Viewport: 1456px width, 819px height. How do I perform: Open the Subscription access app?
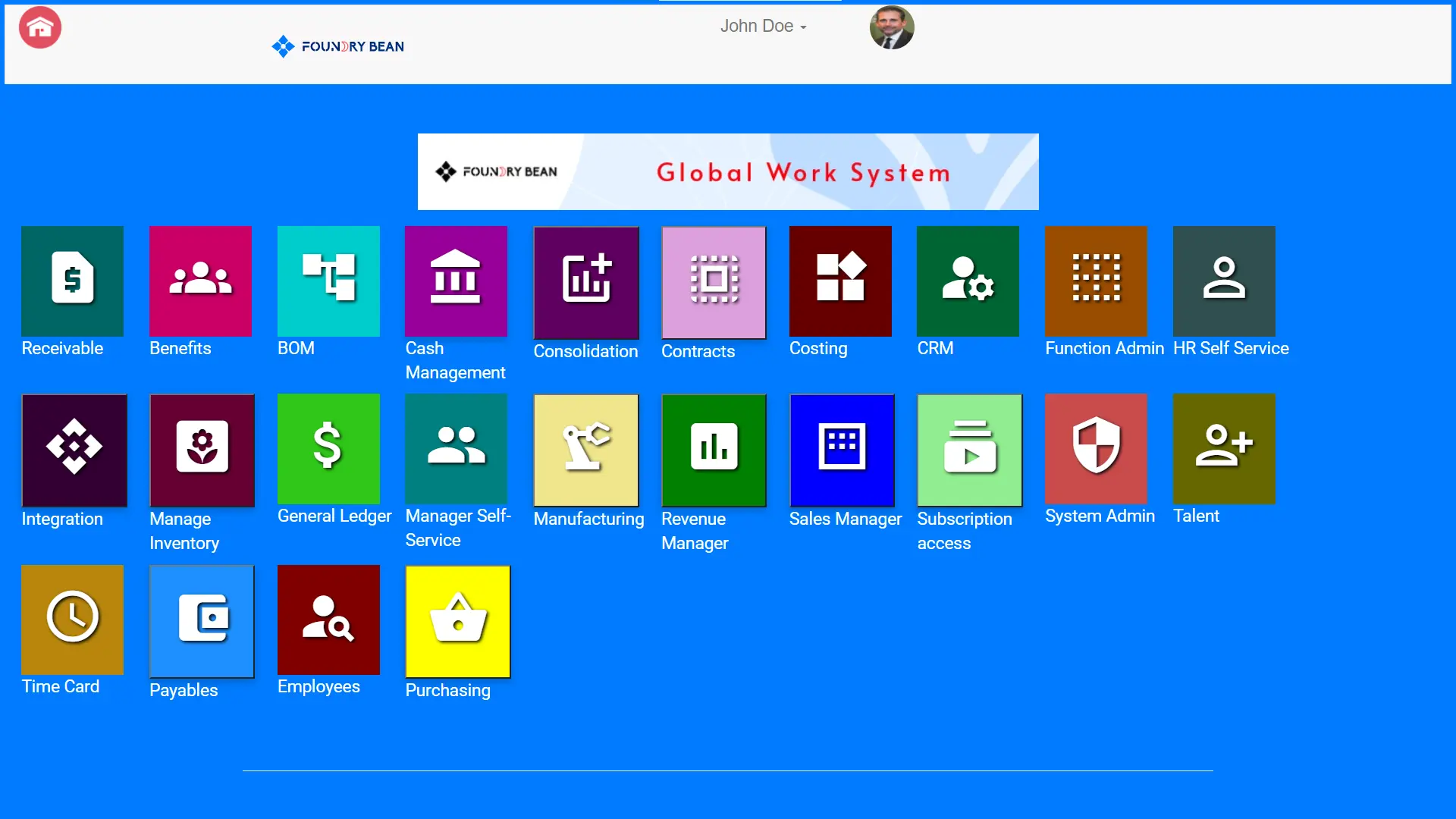click(x=970, y=450)
